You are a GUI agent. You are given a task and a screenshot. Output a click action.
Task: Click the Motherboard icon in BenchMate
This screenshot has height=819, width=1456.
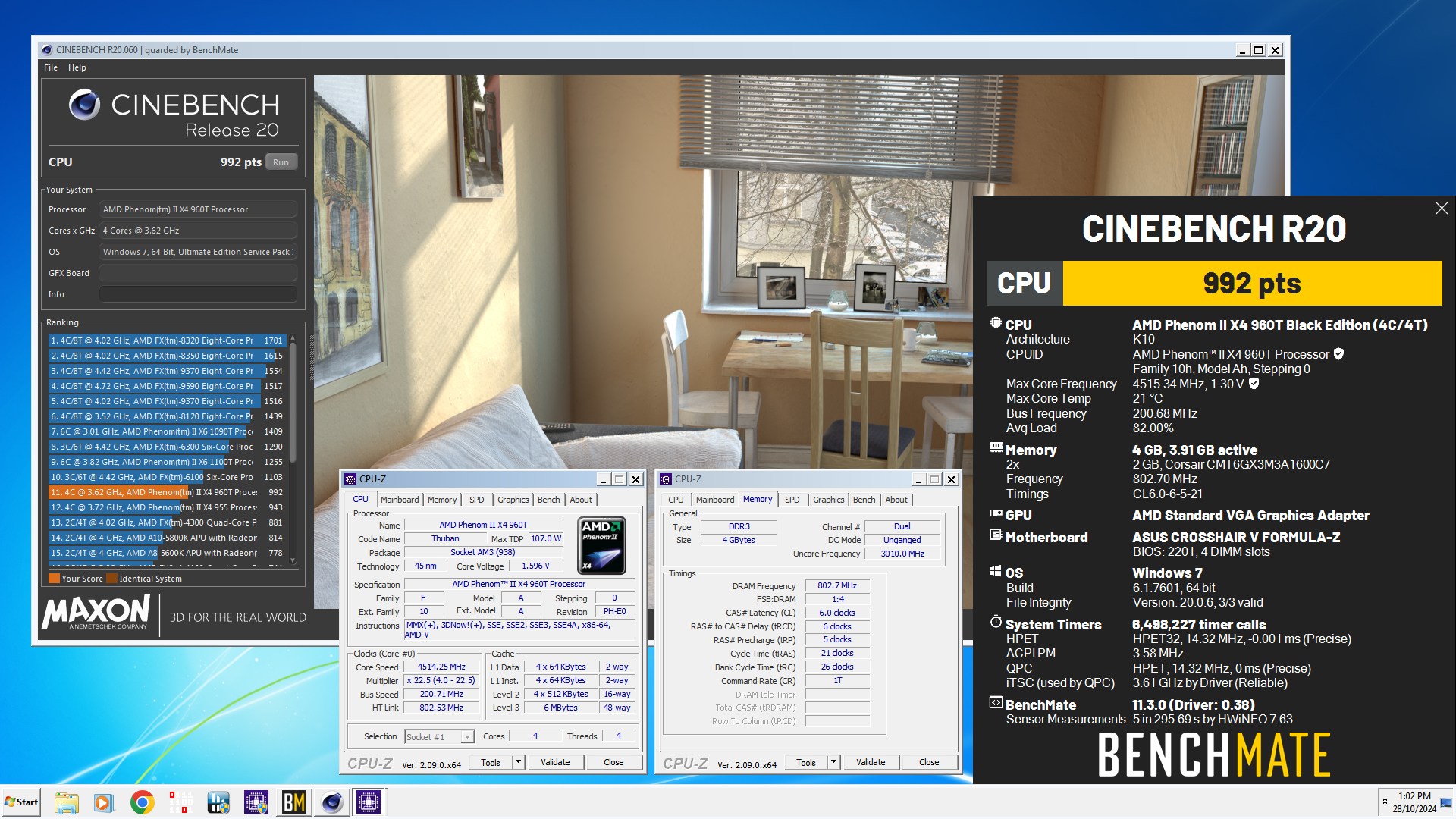996,535
